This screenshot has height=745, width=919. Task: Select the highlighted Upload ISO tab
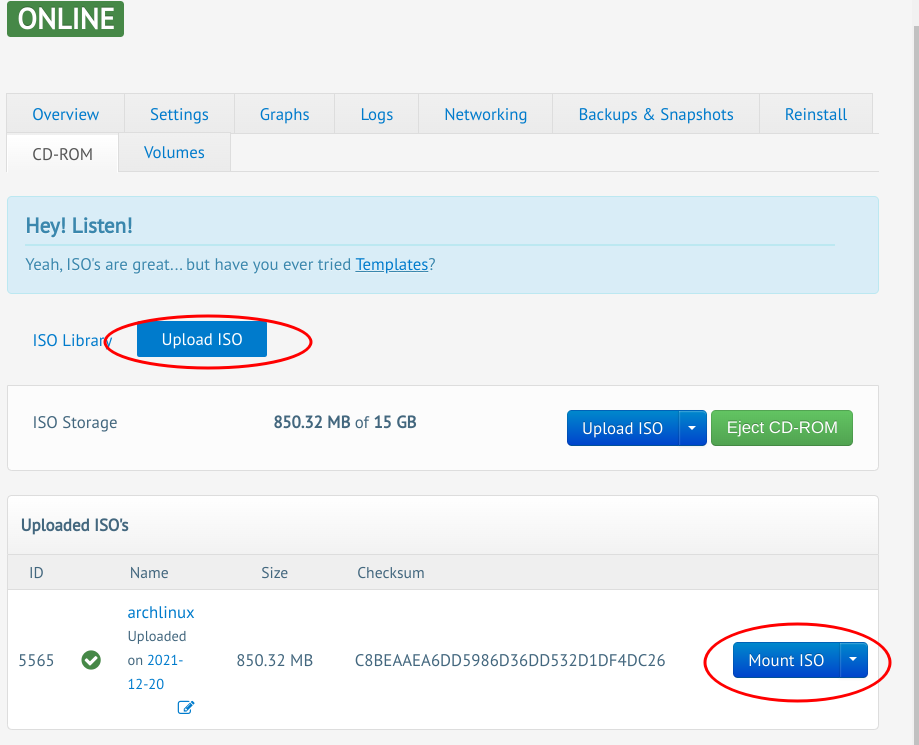click(202, 340)
